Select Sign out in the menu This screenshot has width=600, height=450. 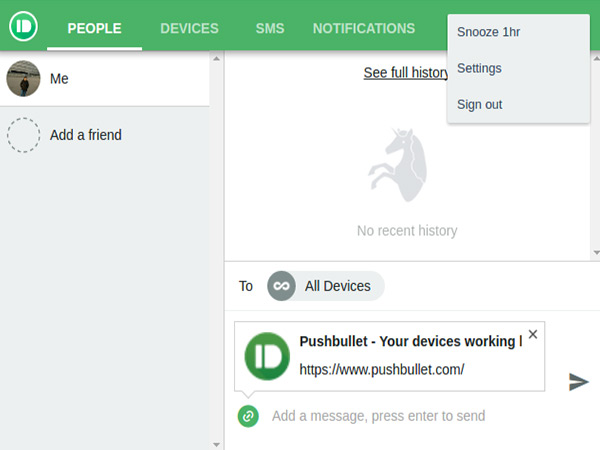[518, 104]
